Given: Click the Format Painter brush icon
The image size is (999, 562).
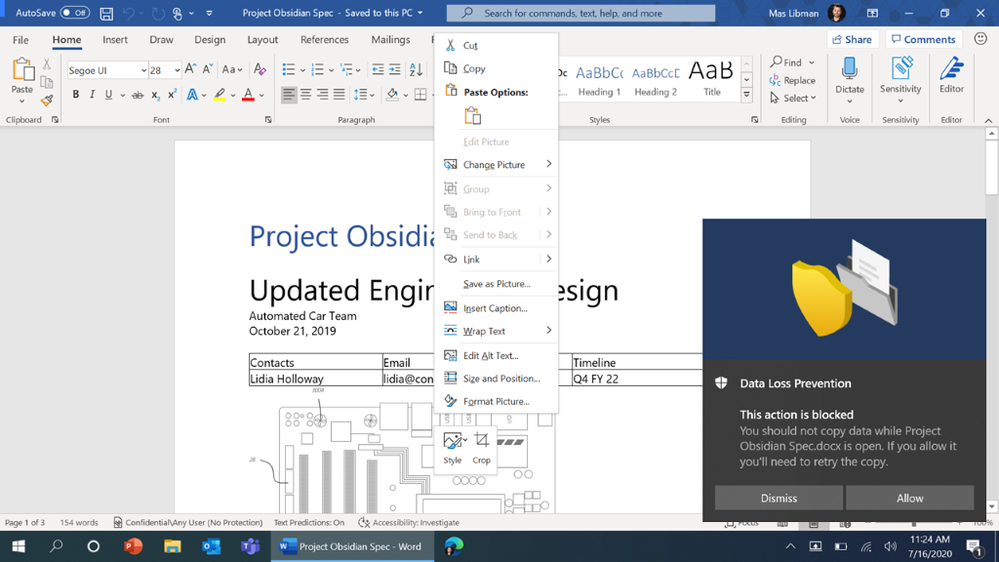Looking at the screenshot, I should (47, 100).
